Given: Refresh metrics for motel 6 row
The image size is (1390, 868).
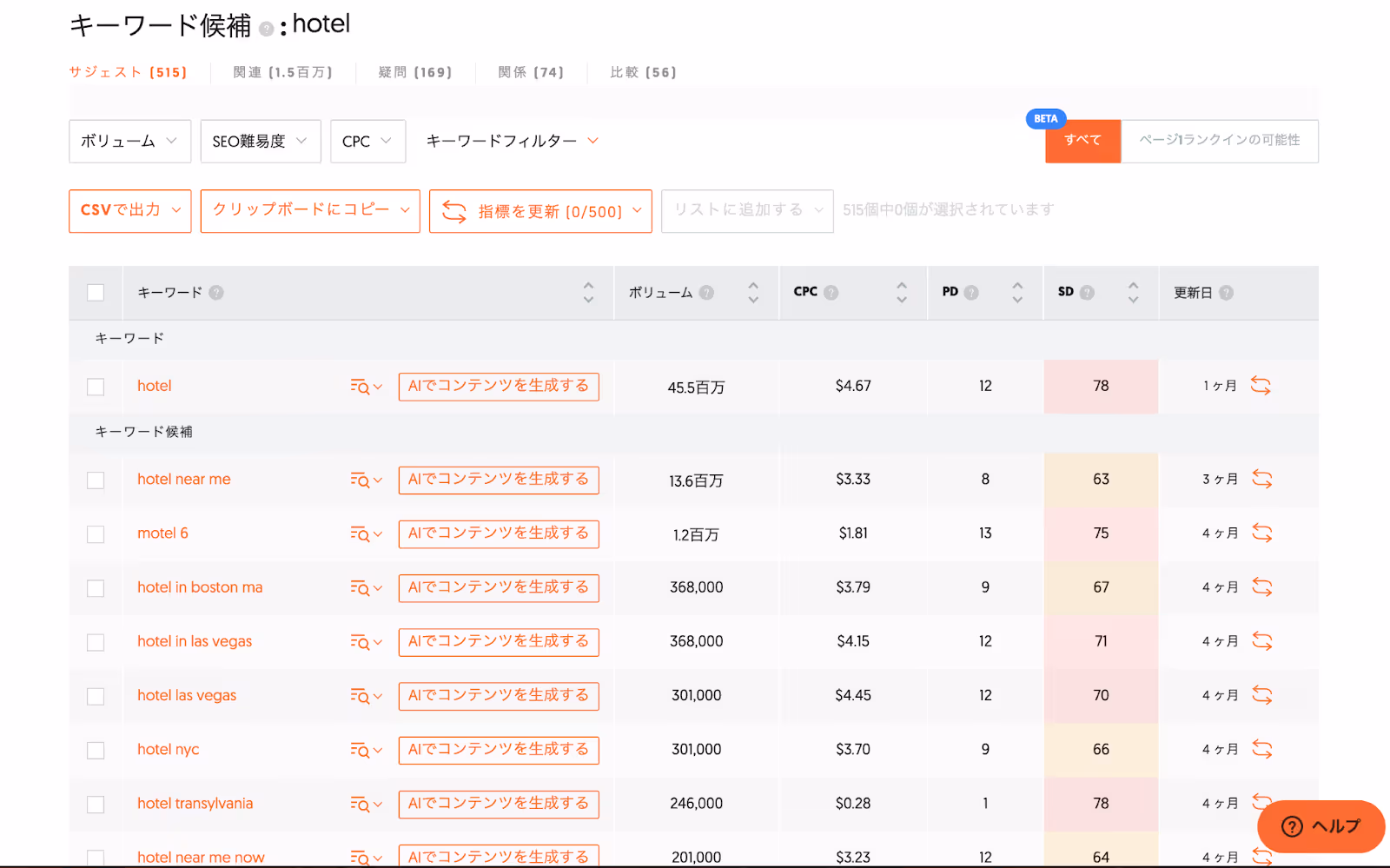Looking at the screenshot, I should (x=1262, y=533).
